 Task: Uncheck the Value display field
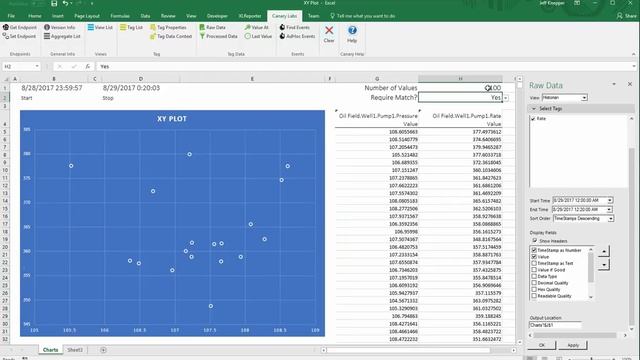[534, 257]
